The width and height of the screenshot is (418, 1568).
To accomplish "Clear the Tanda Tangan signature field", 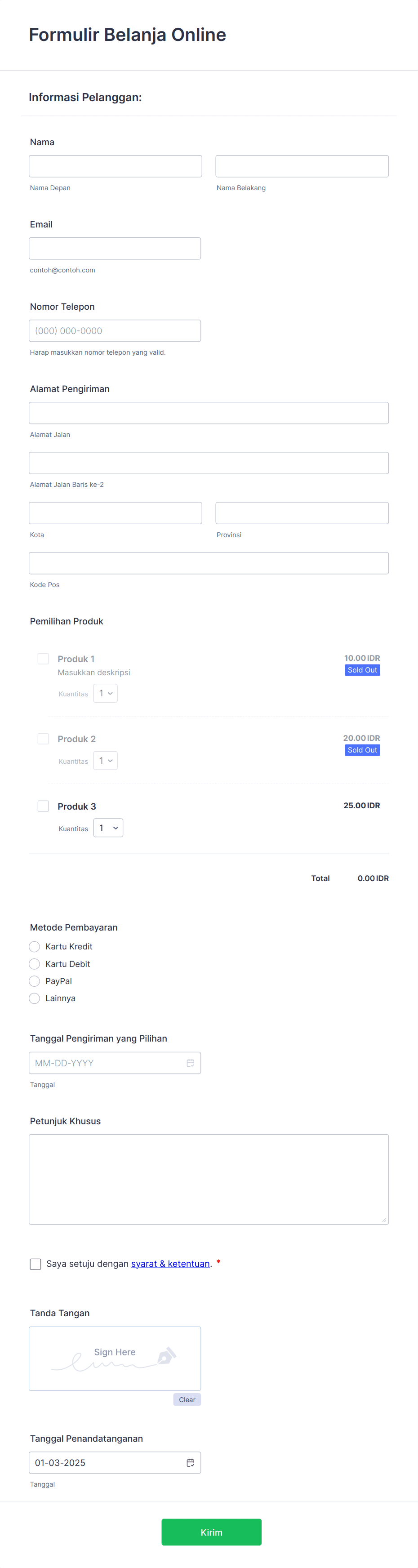I will (187, 1399).
